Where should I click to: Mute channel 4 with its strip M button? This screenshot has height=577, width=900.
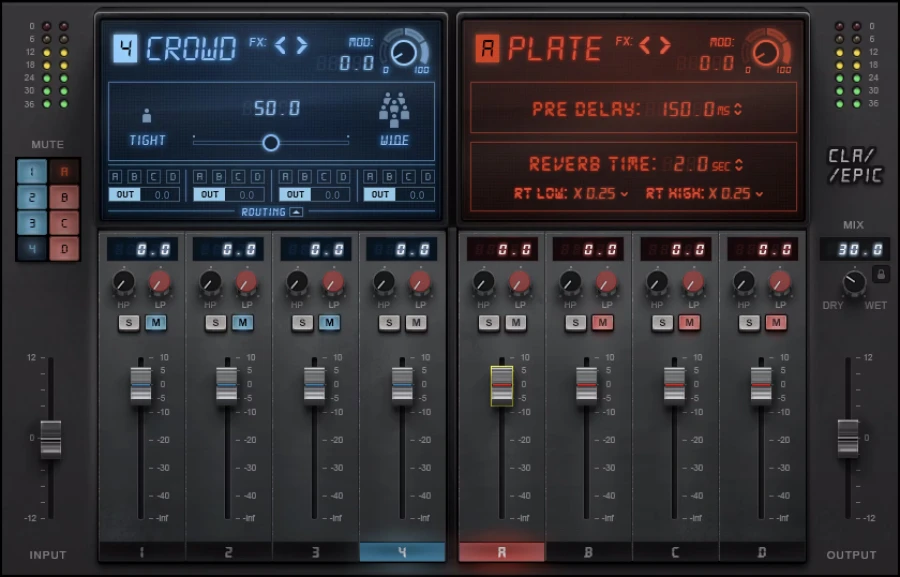click(416, 323)
